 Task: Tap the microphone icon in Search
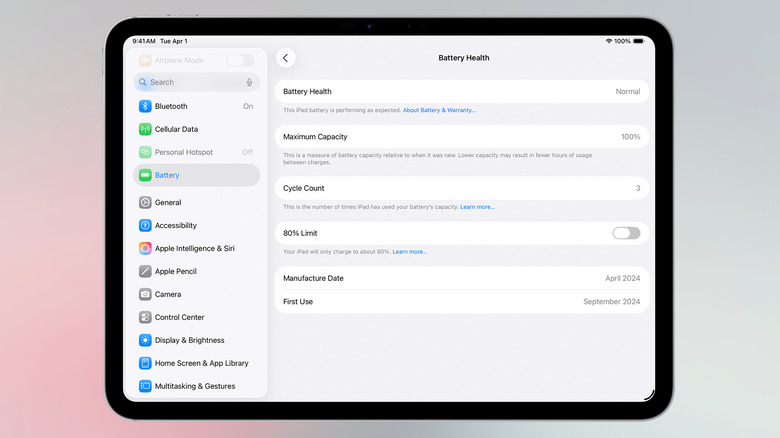point(249,82)
